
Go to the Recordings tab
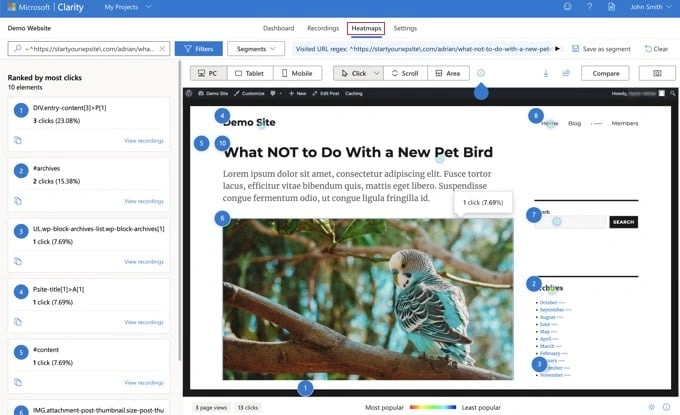[321, 28]
